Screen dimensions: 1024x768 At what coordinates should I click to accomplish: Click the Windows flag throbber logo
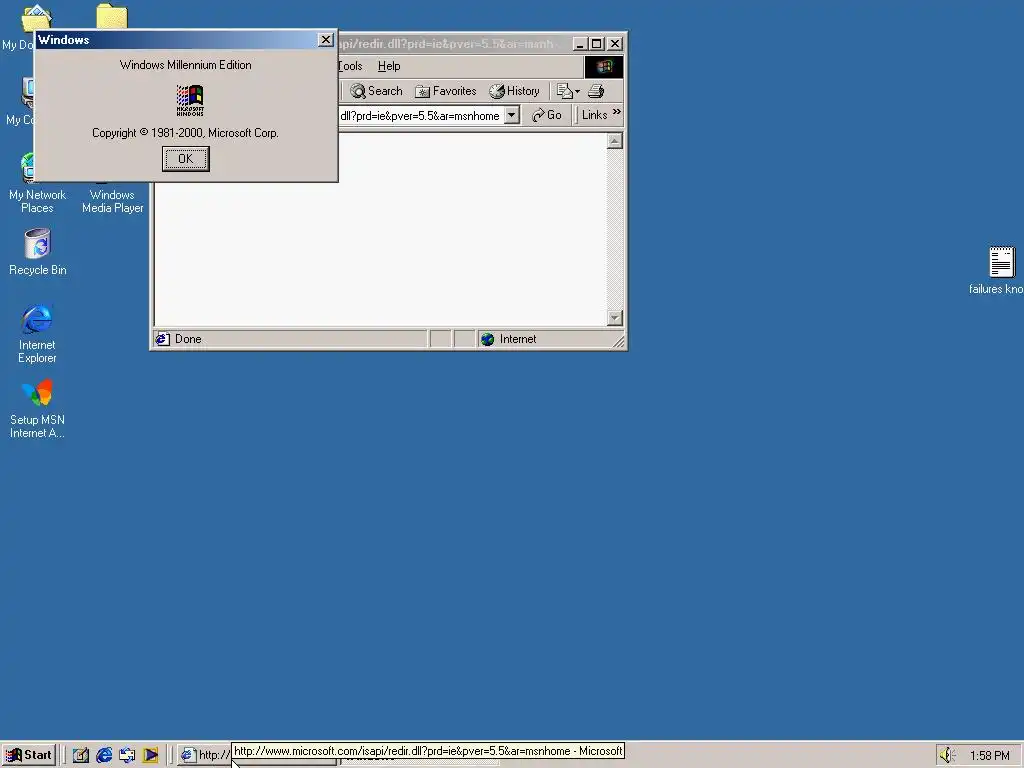(603, 67)
